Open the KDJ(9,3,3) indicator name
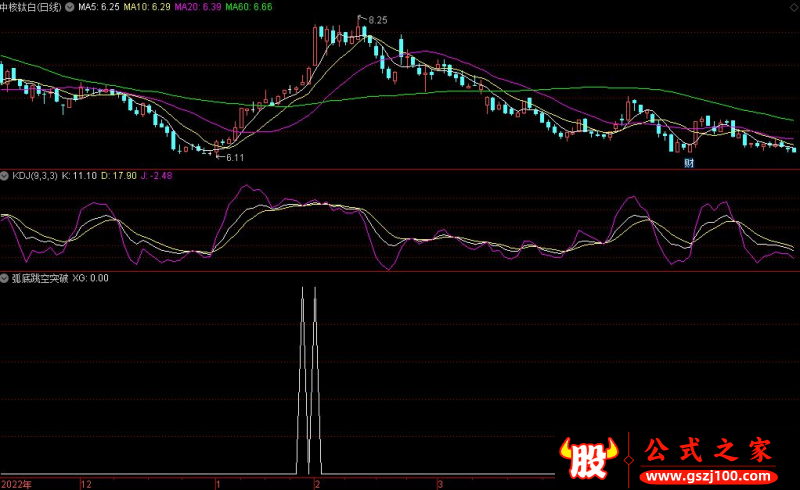 [34, 176]
